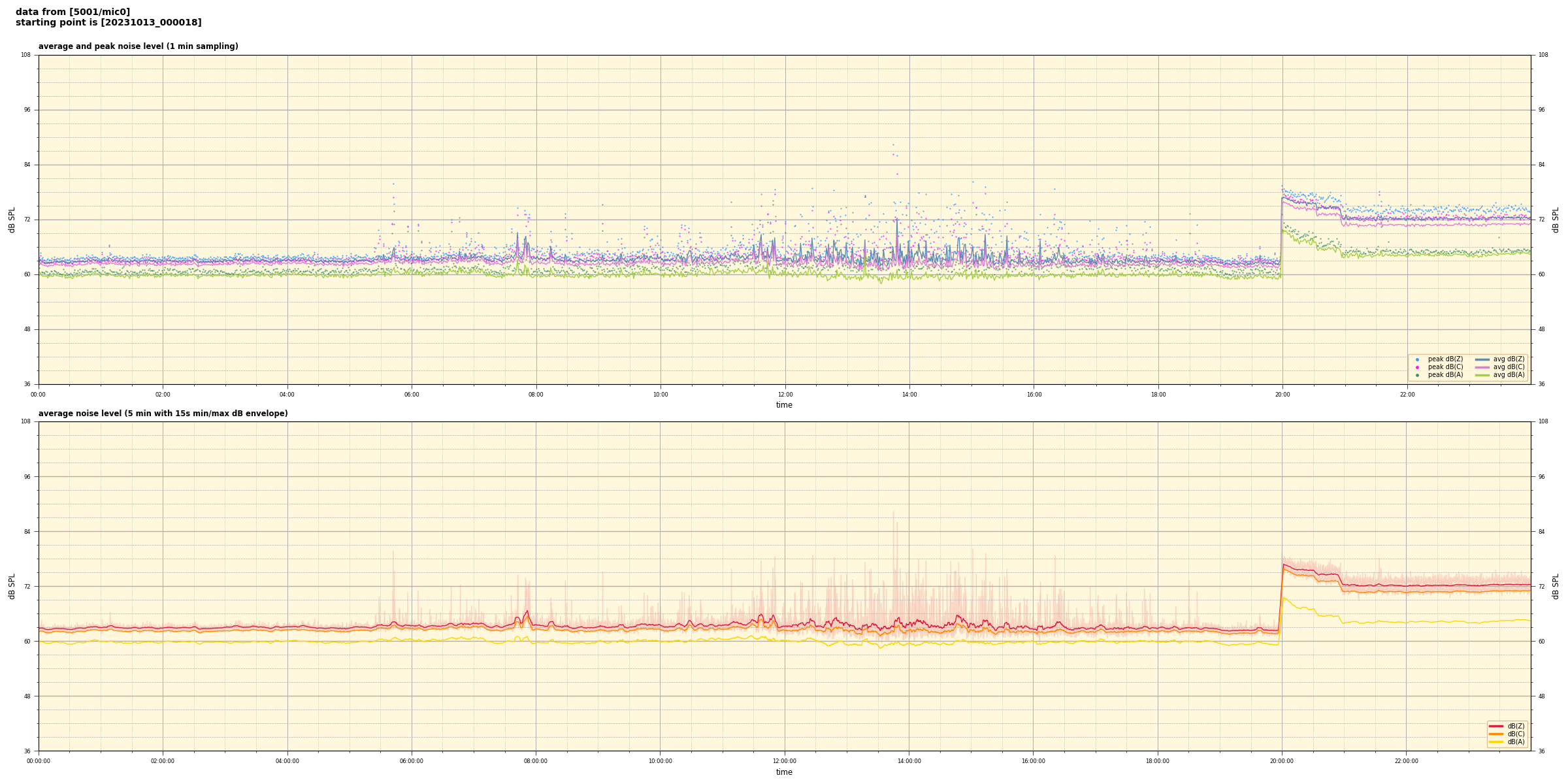Click the '5 min with 15s min/max' chart title
The image size is (1568, 784).
(163, 414)
